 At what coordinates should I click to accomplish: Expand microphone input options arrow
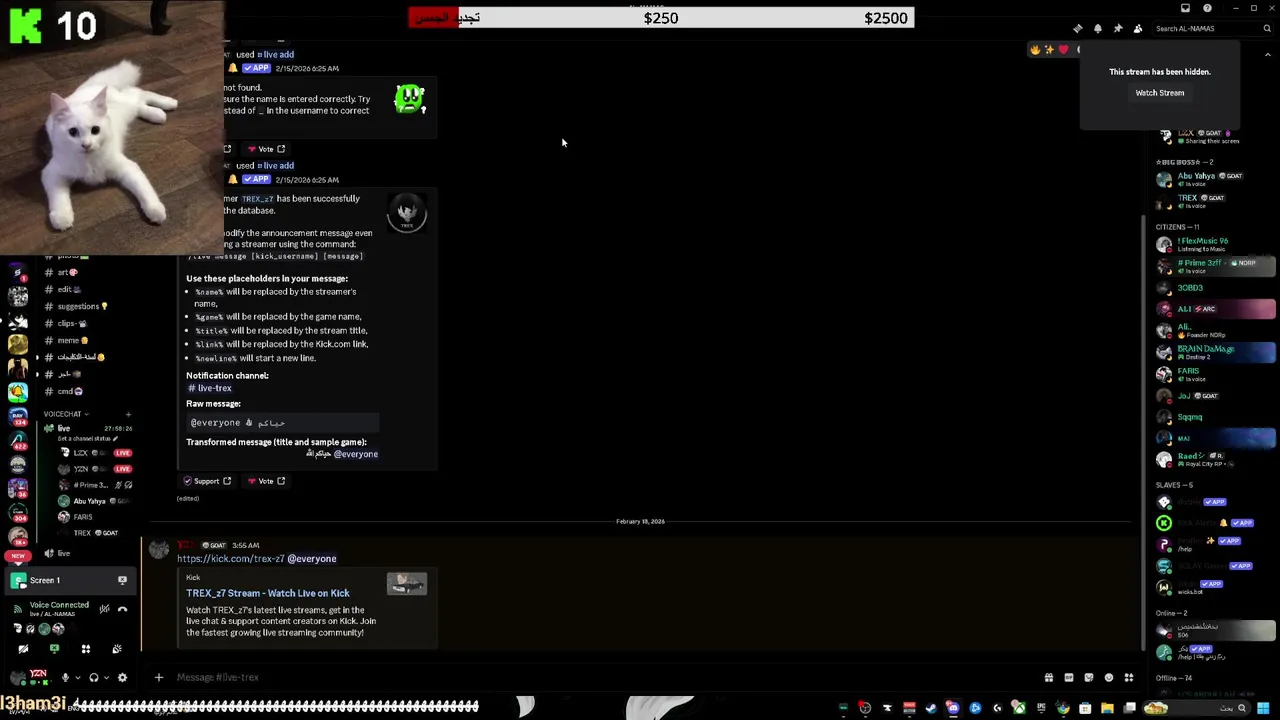tap(78, 677)
